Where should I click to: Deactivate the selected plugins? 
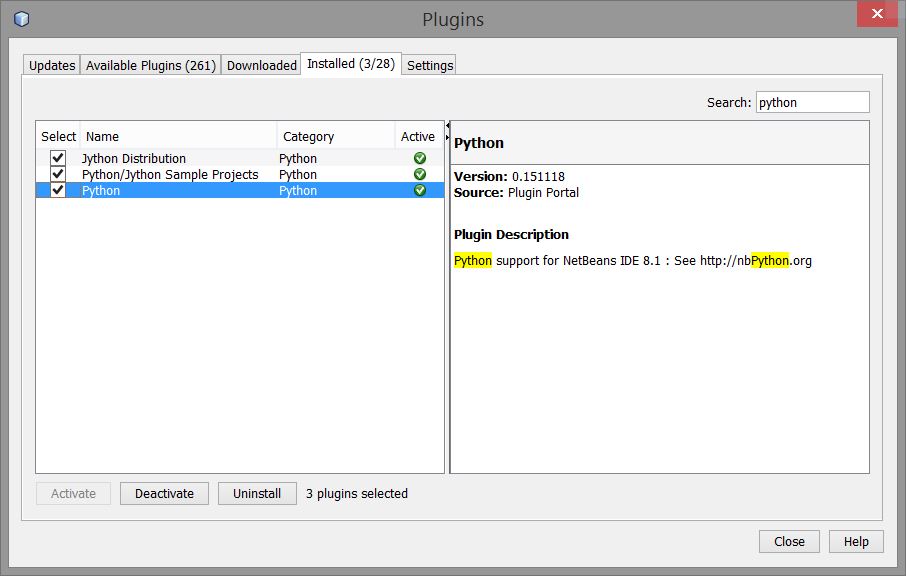tap(164, 493)
